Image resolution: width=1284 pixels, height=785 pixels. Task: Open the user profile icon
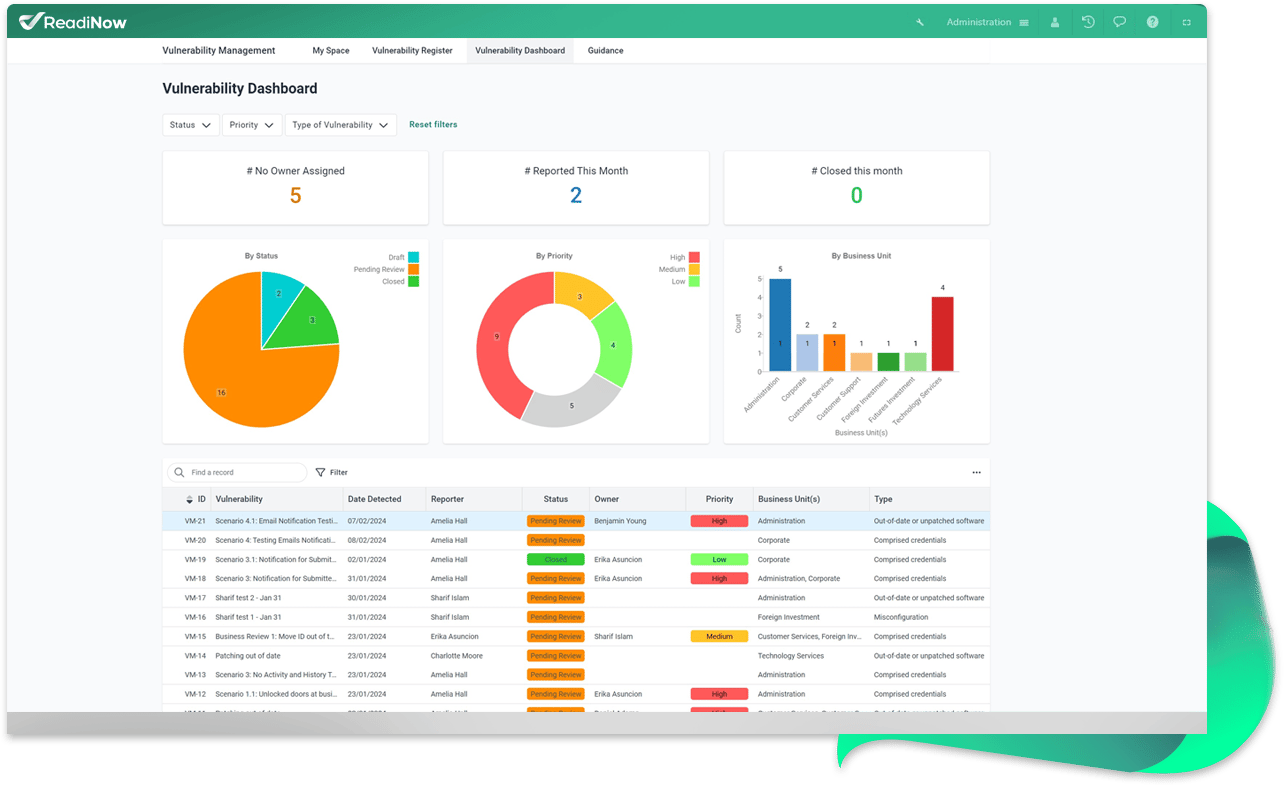(x=1055, y=22)
